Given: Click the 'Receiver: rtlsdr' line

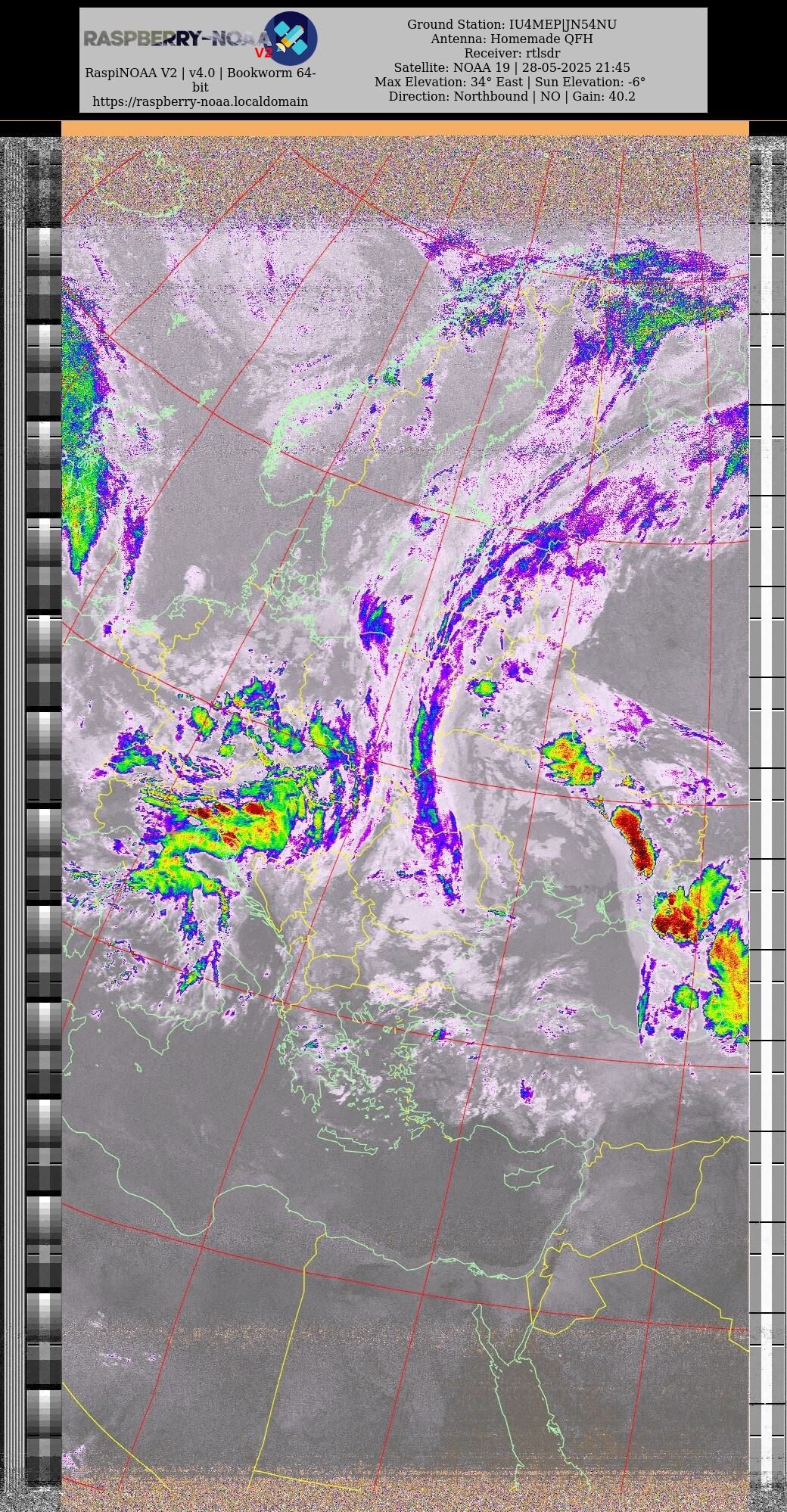Looking at the screenshot, I should [512, 54].
